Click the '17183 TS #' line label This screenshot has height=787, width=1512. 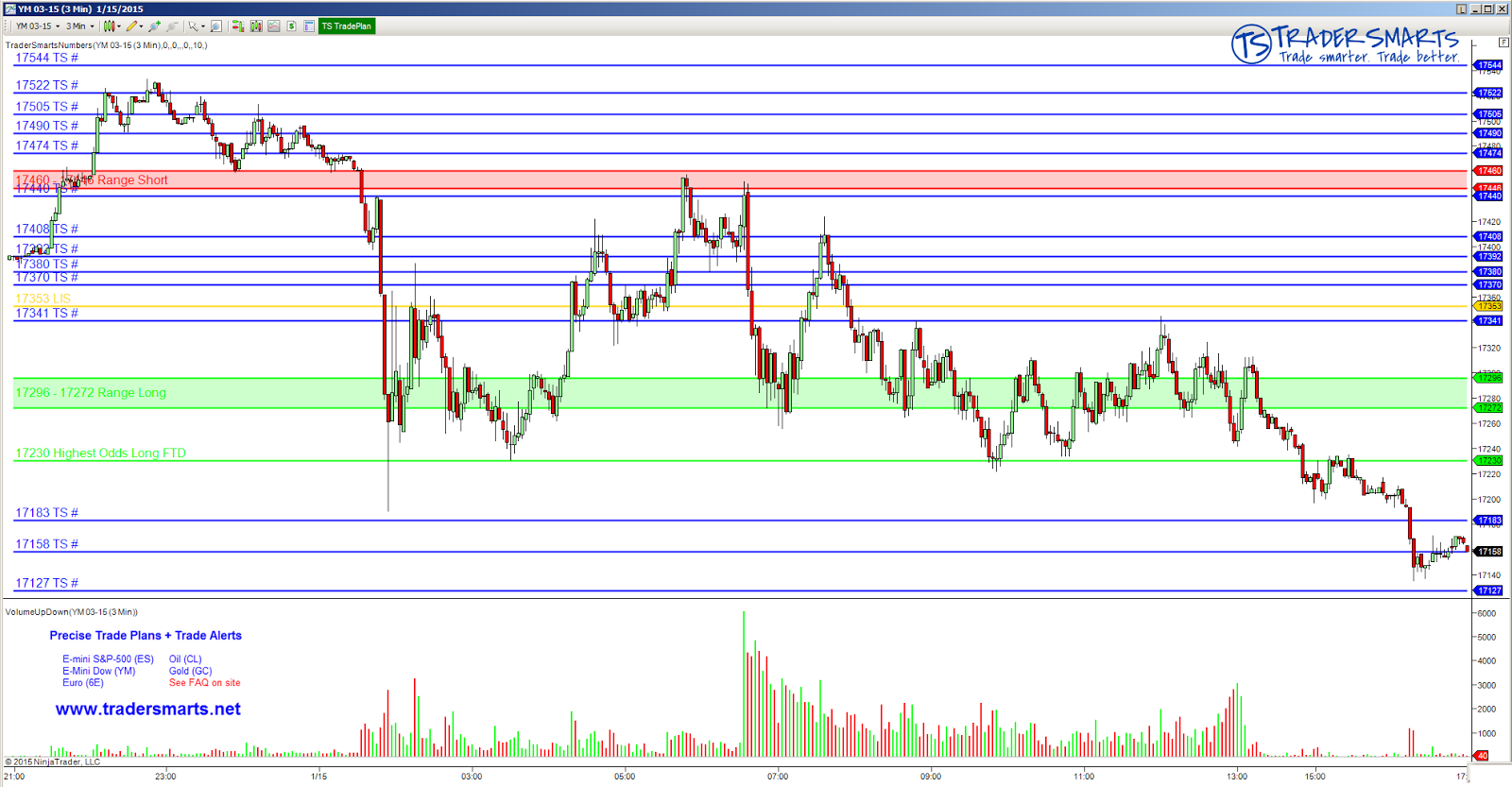pyautogui.click(x=46, y=513)
